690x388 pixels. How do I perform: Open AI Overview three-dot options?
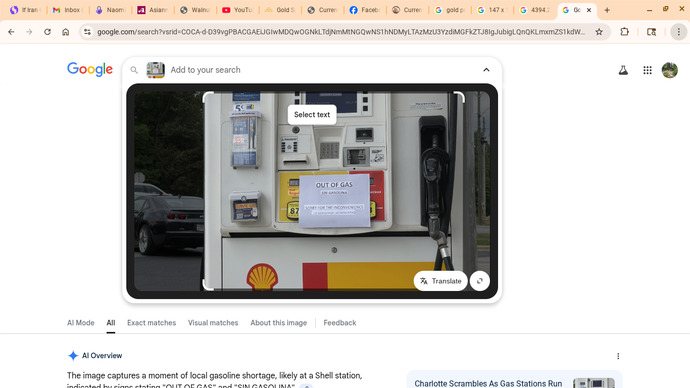tap(618, 356)
